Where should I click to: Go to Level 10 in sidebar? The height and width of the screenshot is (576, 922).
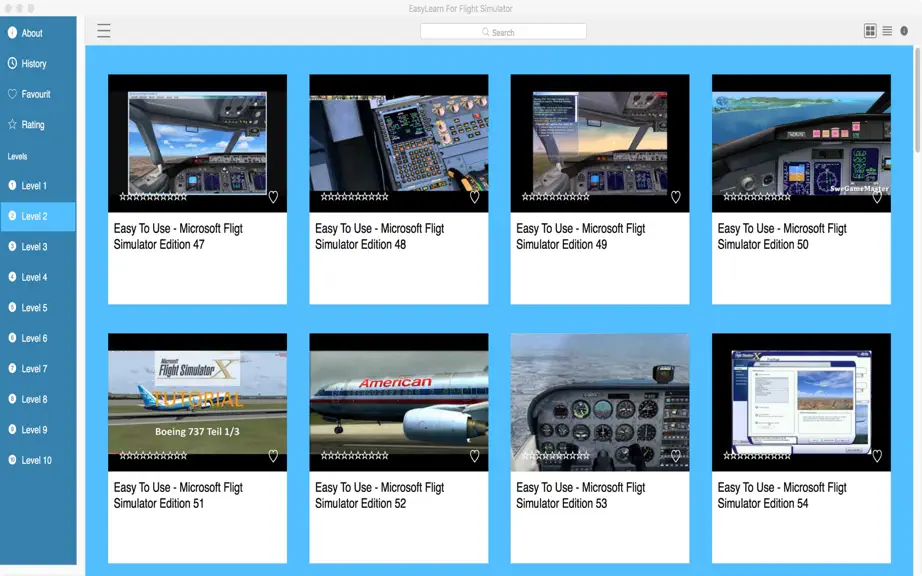point(38,460)
